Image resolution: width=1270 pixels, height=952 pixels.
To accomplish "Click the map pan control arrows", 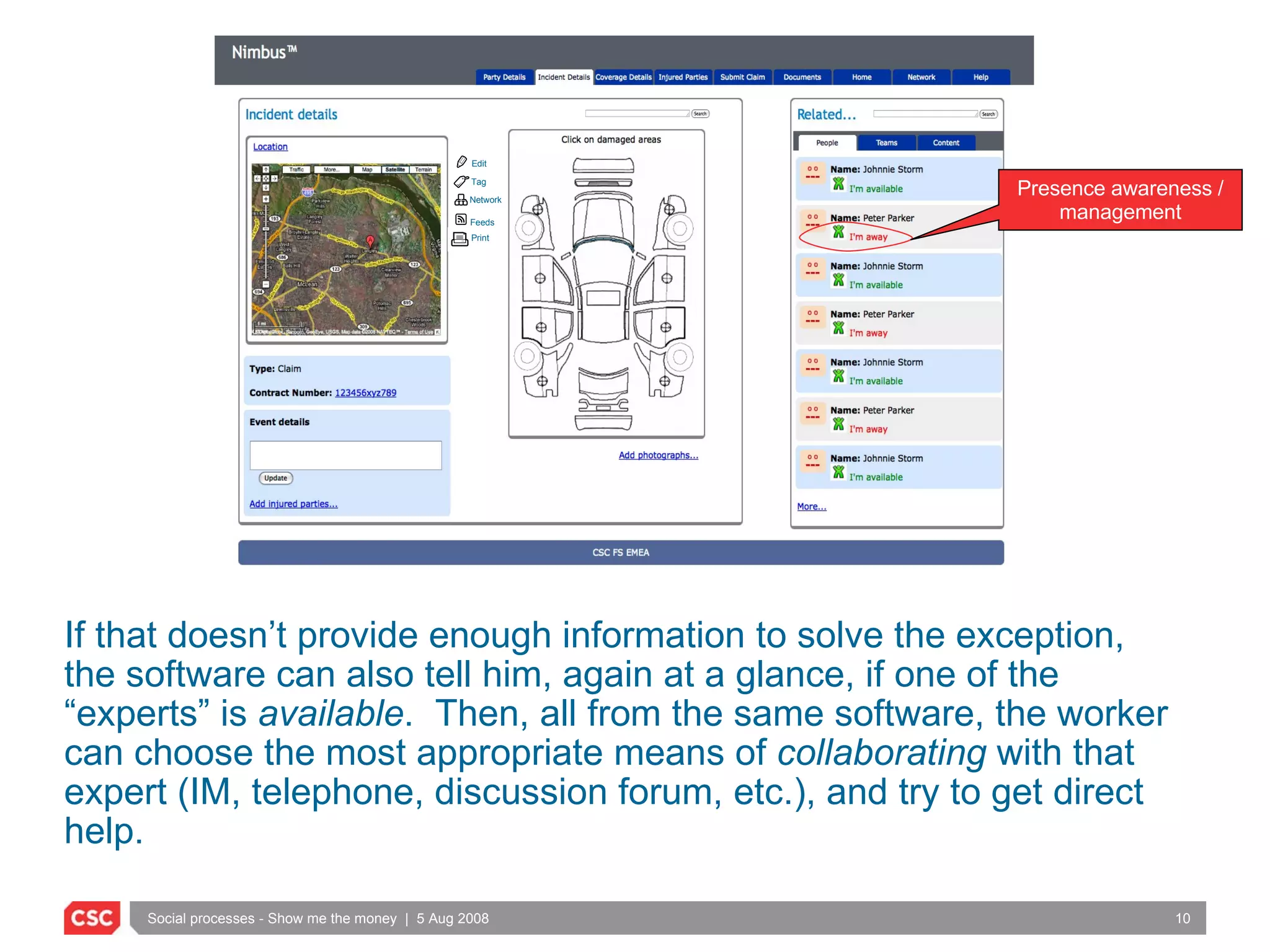I will tap(265, 178).
